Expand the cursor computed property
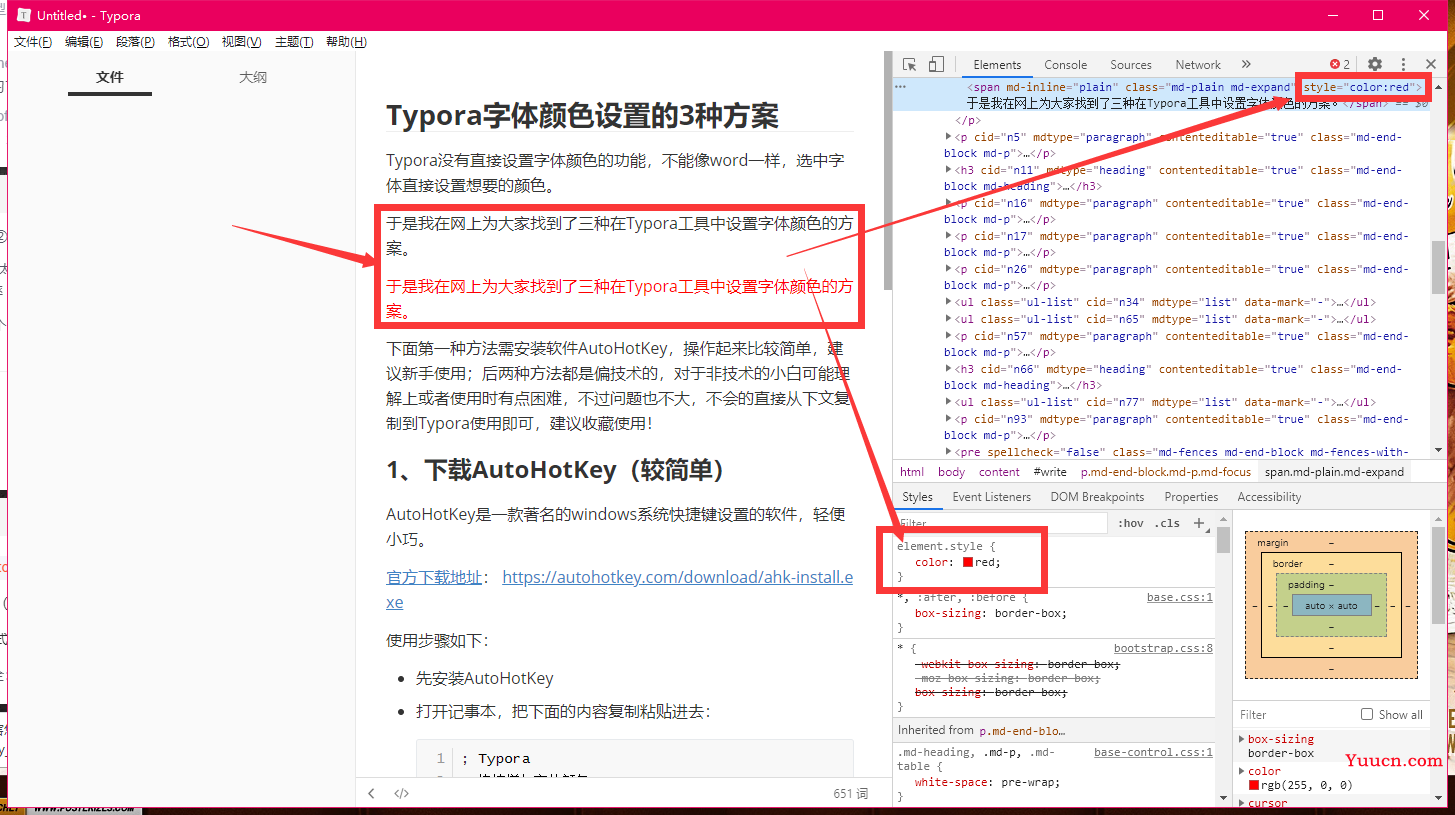1455x815 pixels. pos(1242,803)
